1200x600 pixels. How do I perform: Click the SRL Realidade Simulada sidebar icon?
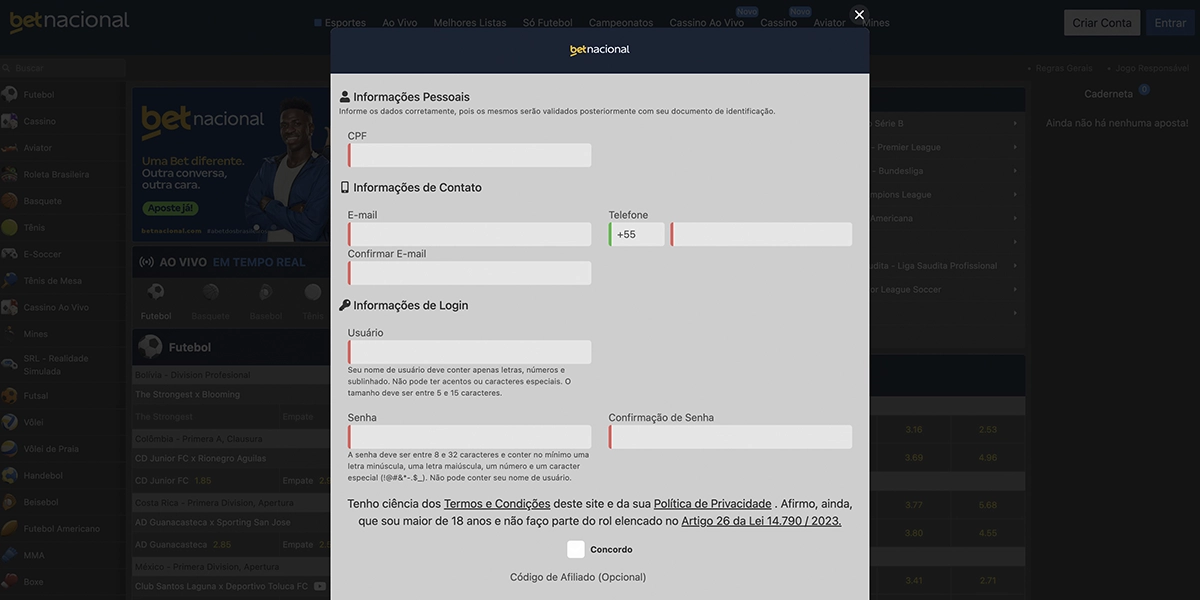(x=10, y=364)
